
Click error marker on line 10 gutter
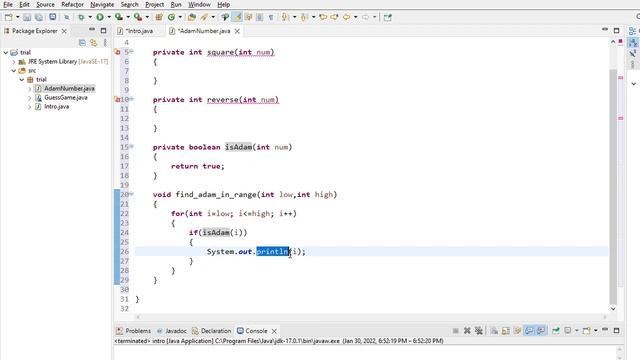(118, 100)
